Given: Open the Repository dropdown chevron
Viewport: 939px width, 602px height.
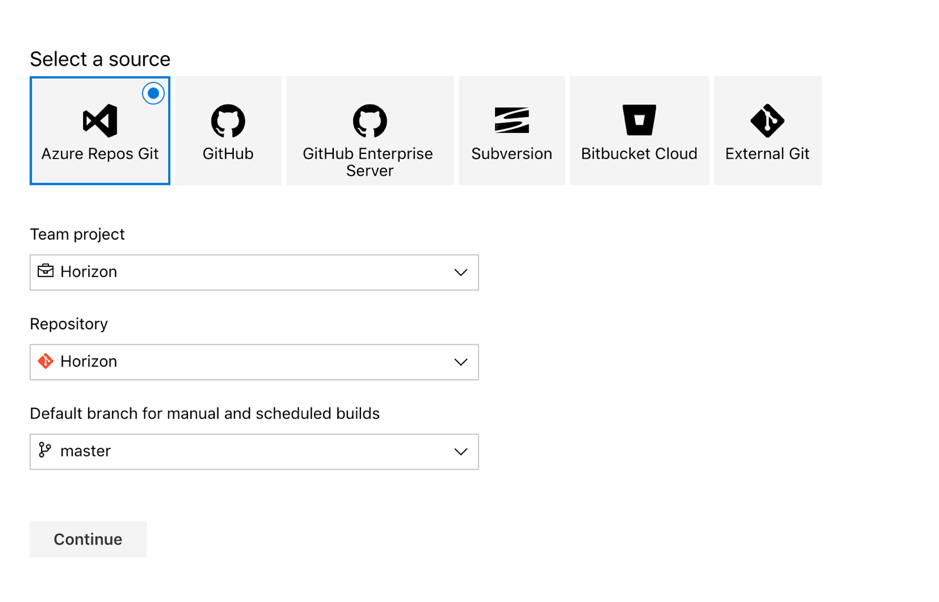Looking at the screenshot, I should coord(461,362).
